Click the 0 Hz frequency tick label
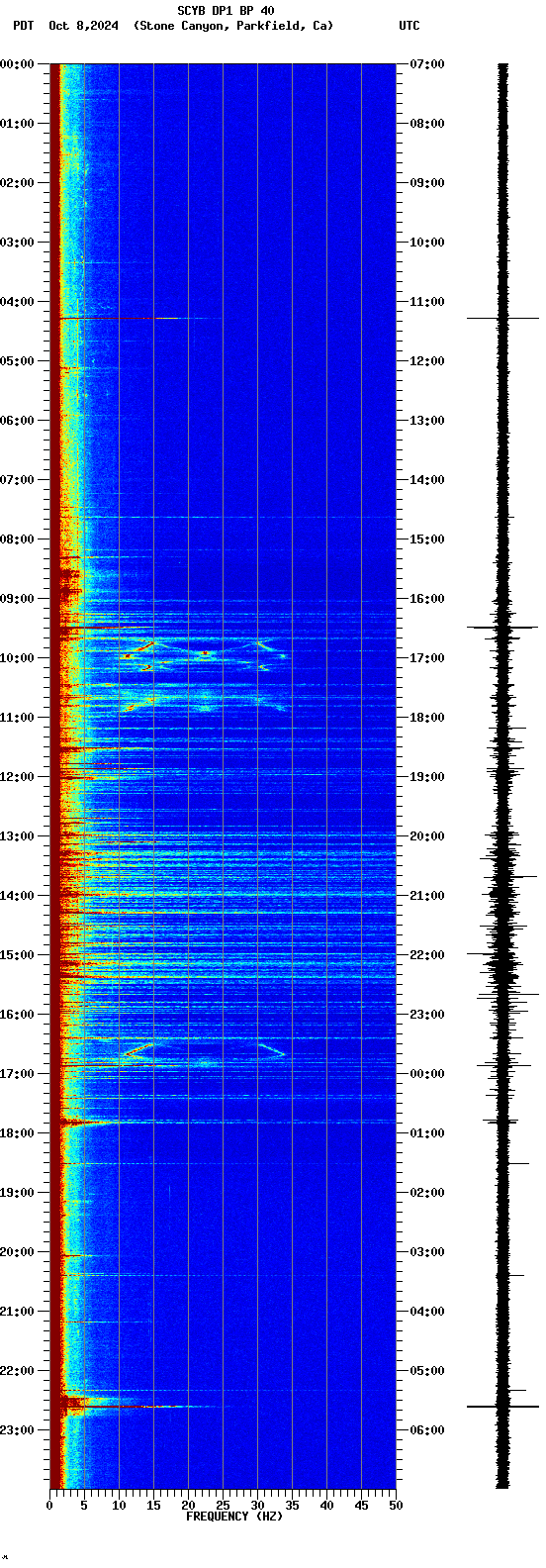Screen dimensions: 546x1568 pos(49,1506)
